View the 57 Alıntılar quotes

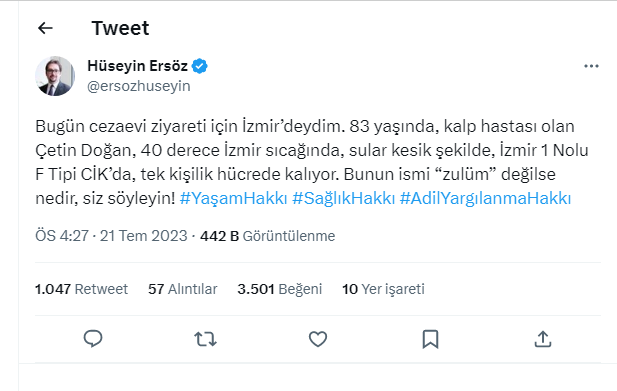(183, 289)
